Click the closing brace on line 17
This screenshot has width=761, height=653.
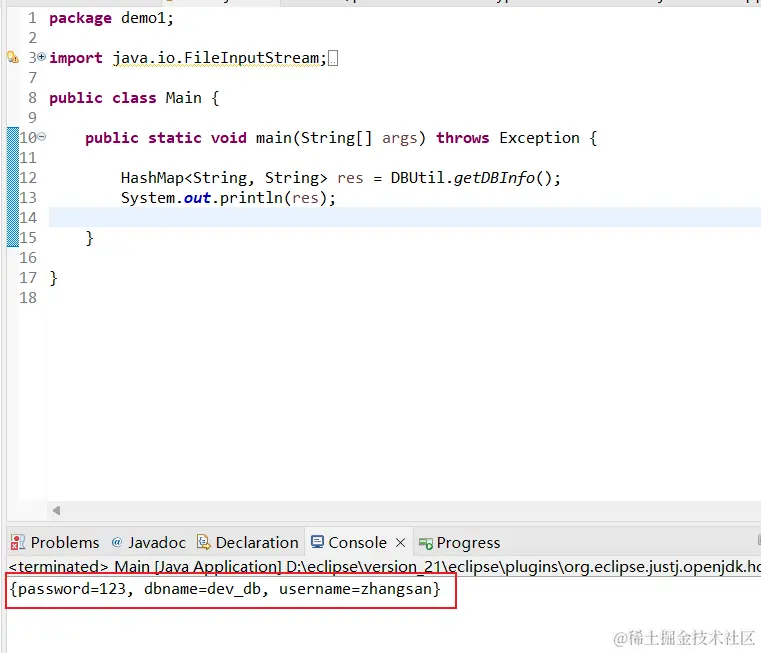[x=53, y=278]
